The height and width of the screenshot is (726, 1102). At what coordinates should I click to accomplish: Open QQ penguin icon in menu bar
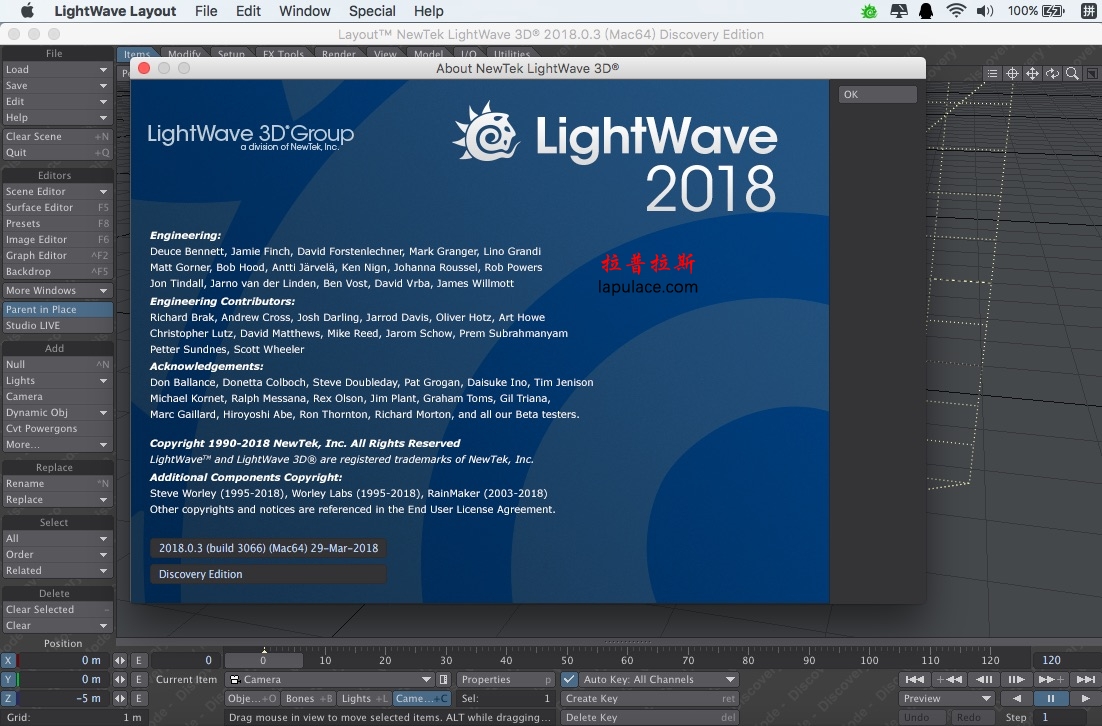[926, 11]
